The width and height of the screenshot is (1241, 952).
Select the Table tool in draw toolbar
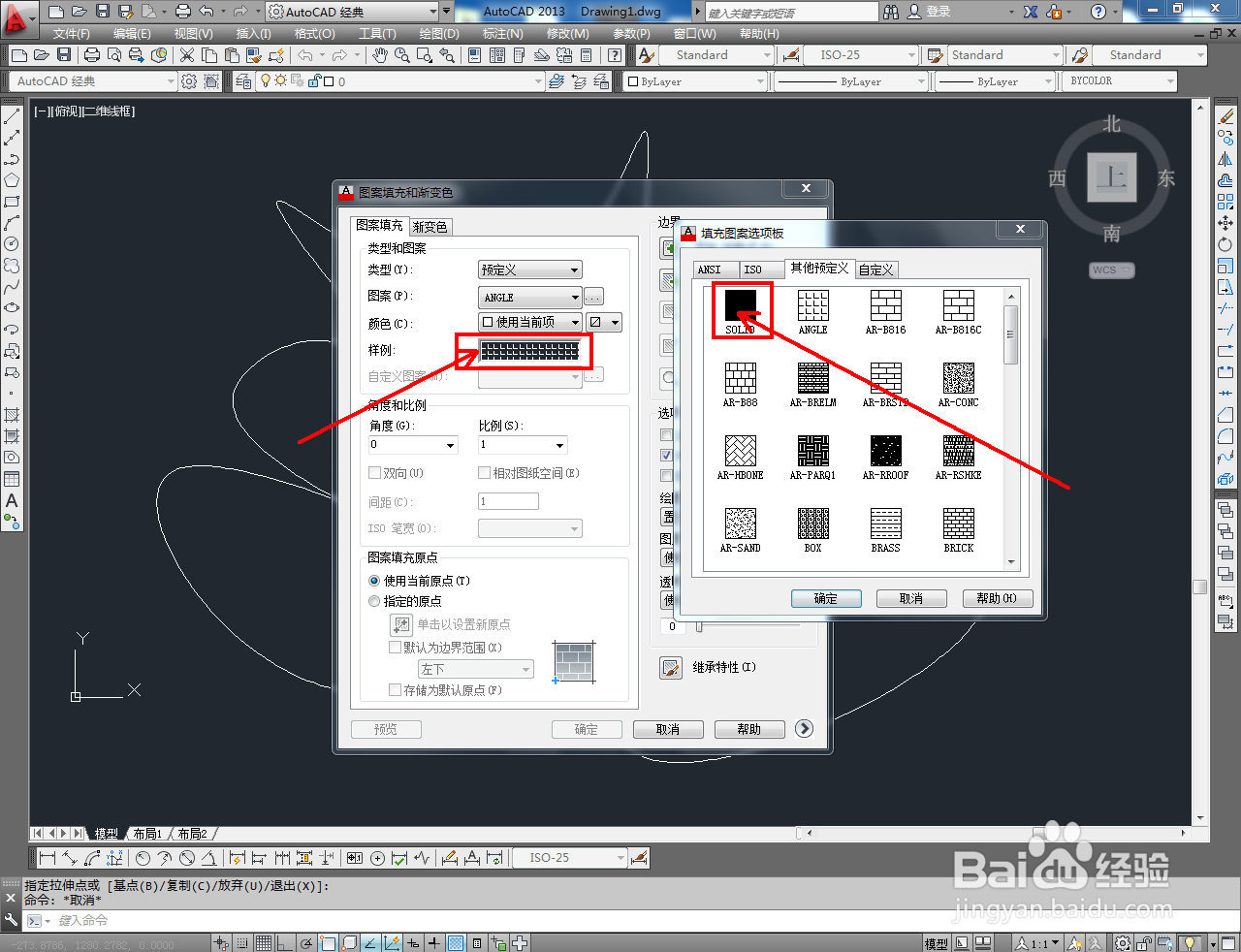coord(12,479)
